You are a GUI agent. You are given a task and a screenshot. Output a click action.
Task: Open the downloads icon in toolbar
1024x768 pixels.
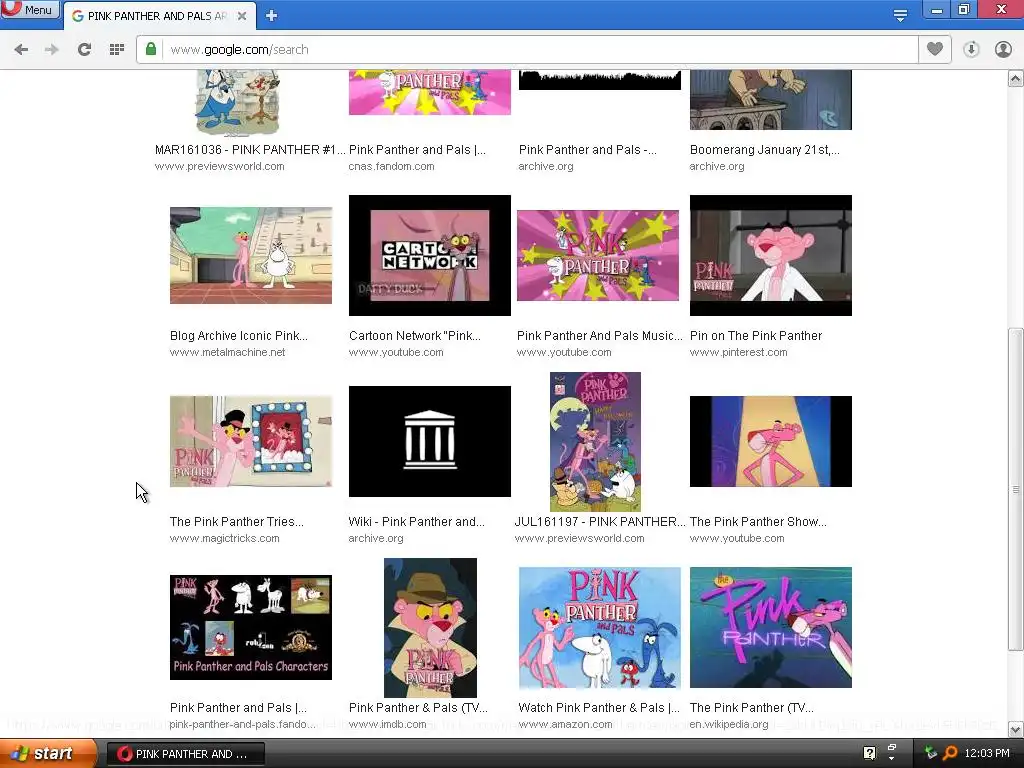[971, 50]
